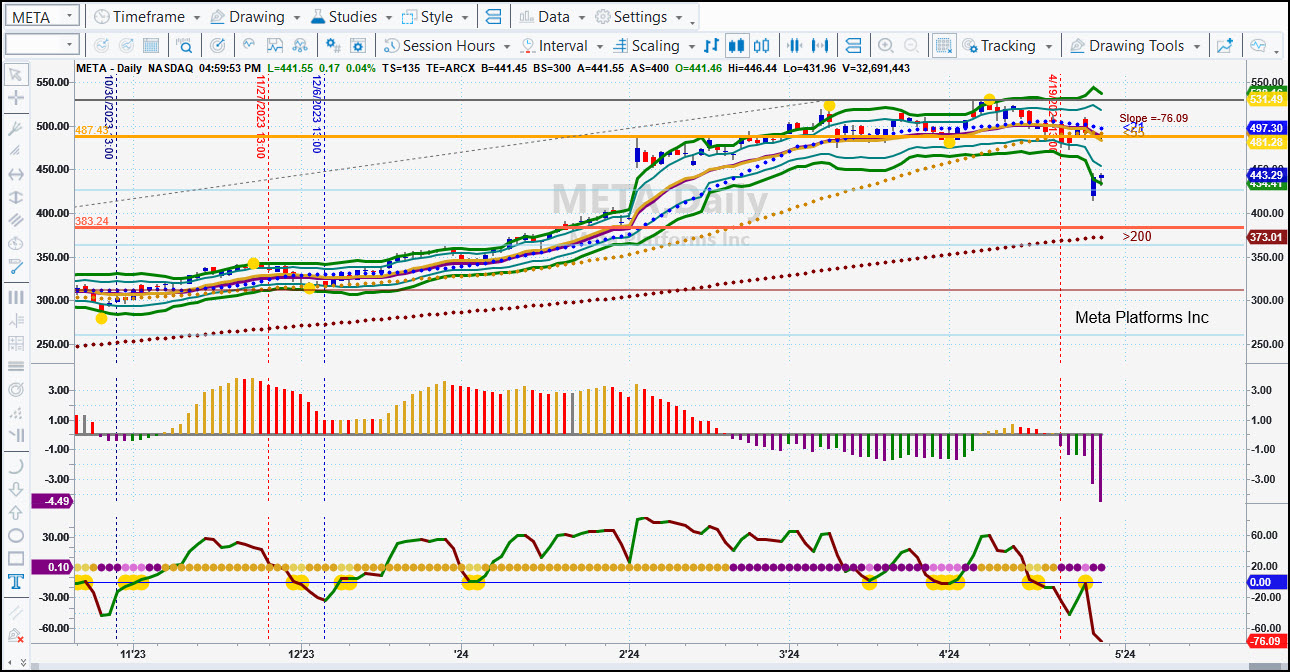Click the stacked panels icon near zoom
Image resolution: width=1290 pixels, height=672 pixels.
point(853,46)
